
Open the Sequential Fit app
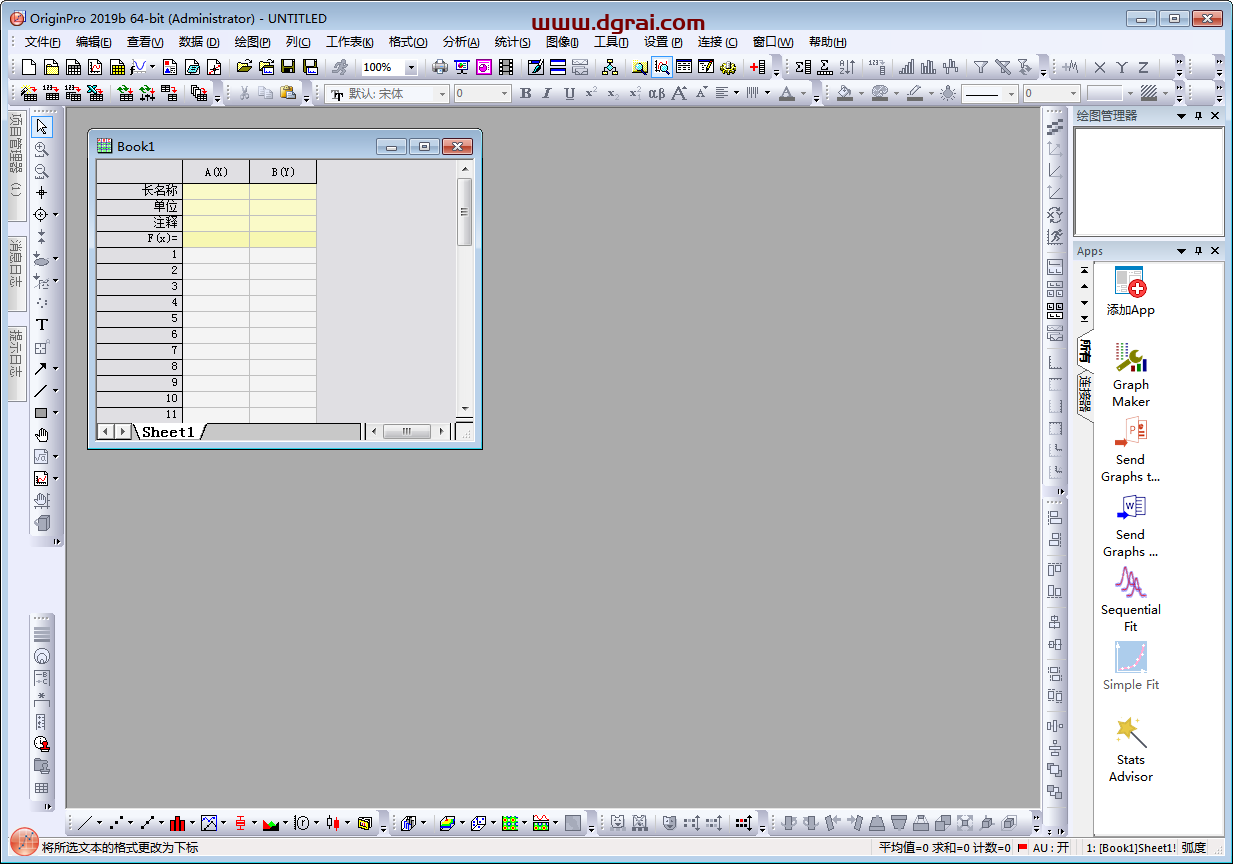tap(1130, 599)
